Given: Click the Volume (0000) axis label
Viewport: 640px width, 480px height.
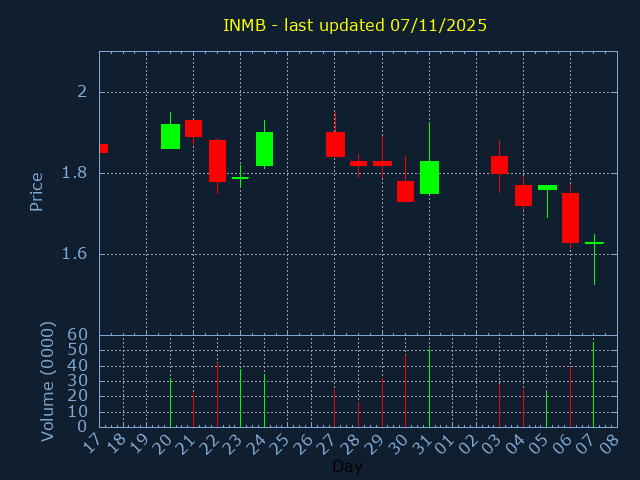Looking at the screenshot, I should tap(47, 381).
